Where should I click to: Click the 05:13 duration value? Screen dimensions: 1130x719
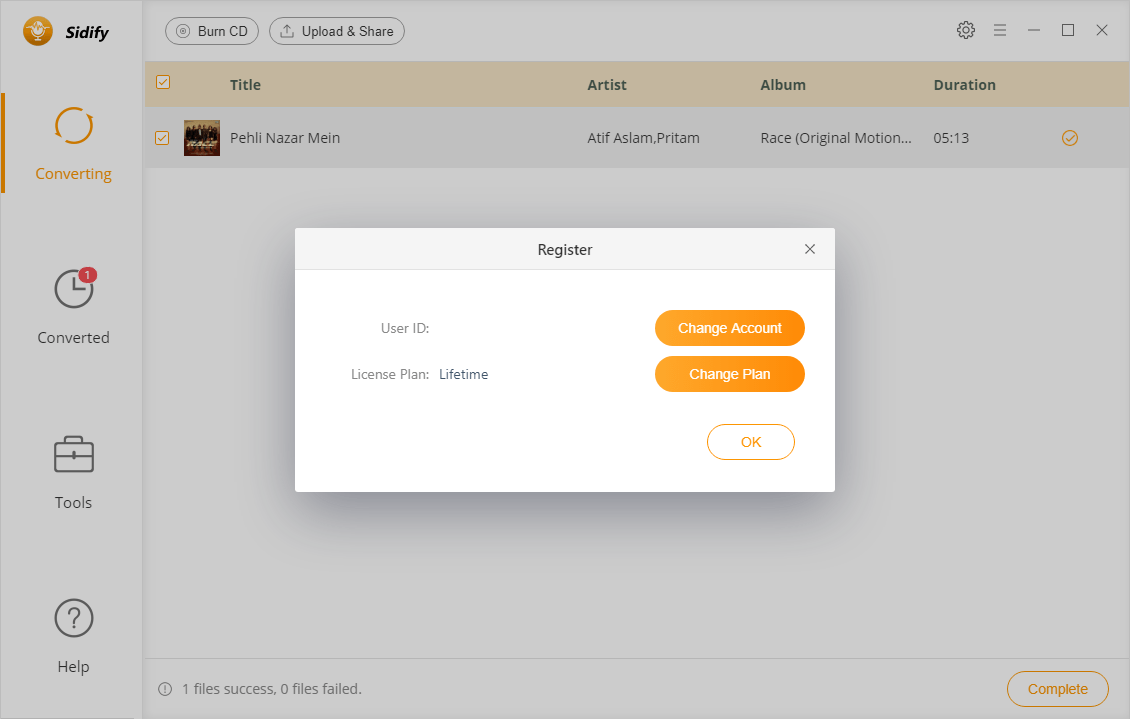[x=951, y=138]
